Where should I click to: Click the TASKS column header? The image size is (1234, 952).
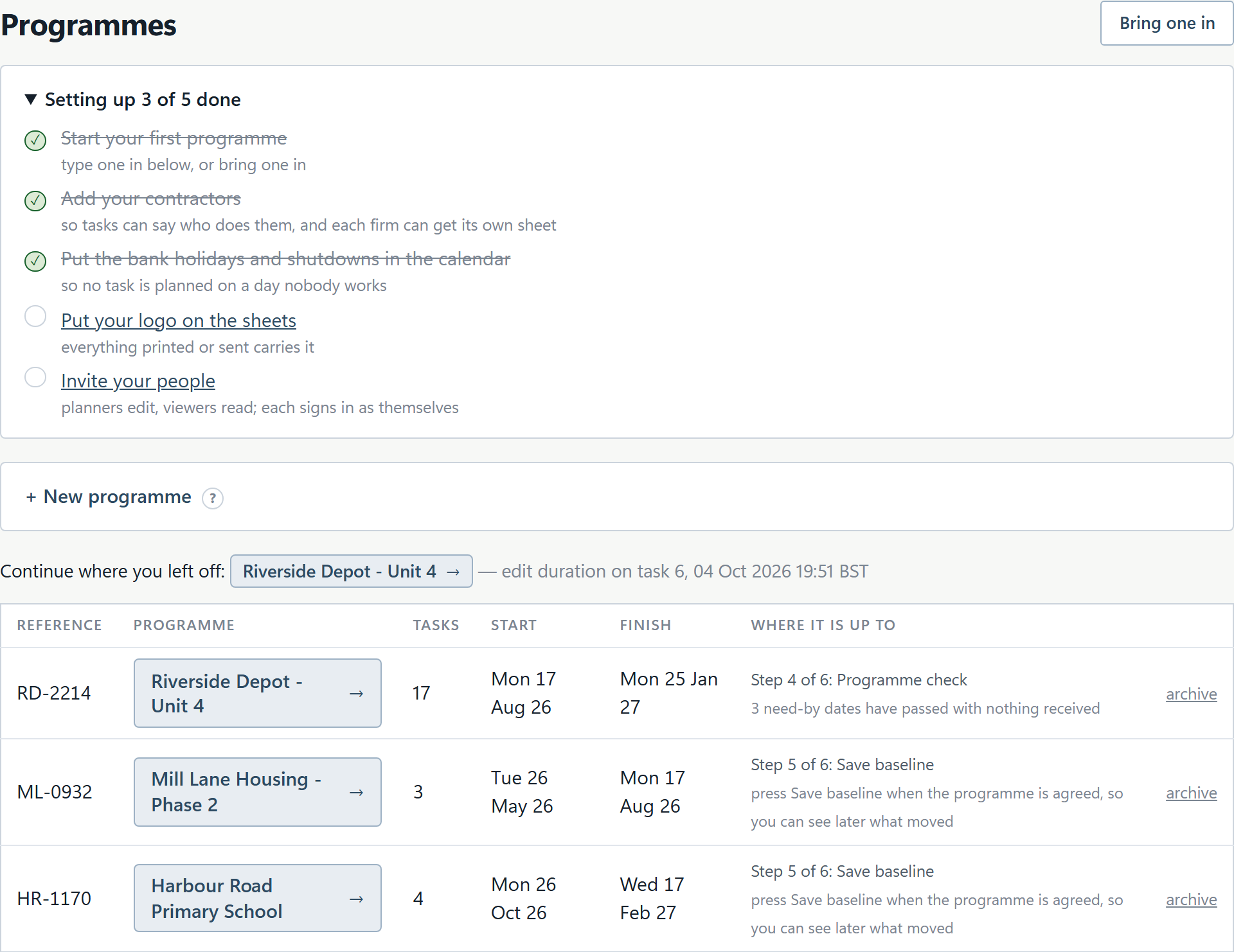(436, 625)
